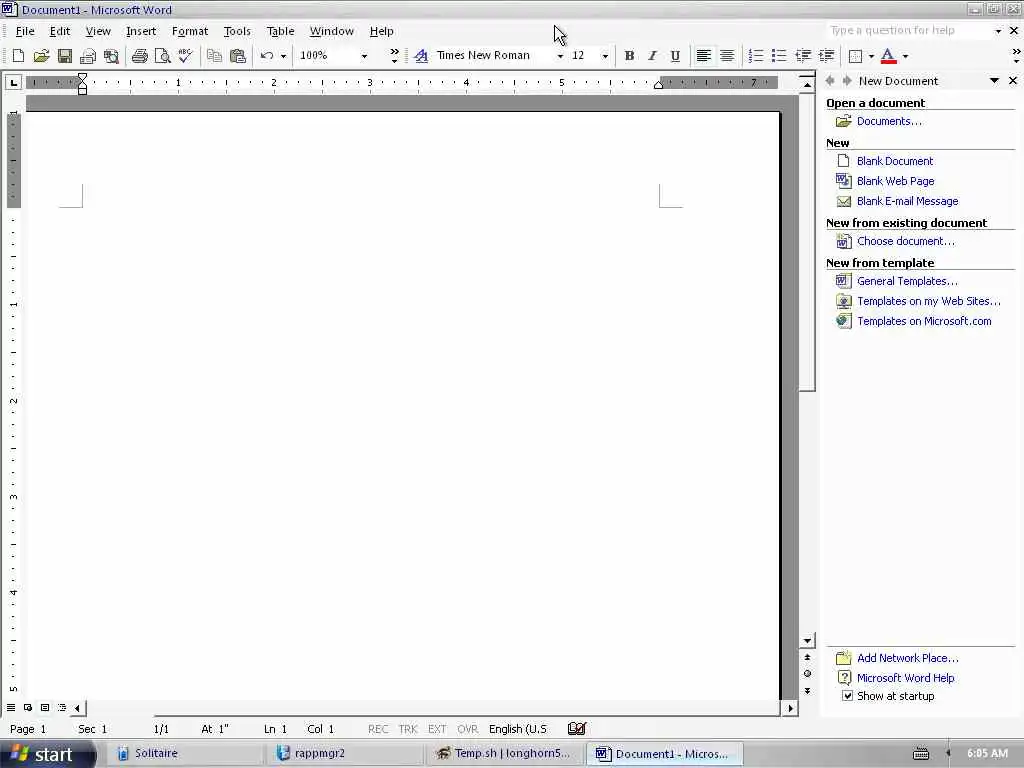Open the Table menu

point(280,31)
